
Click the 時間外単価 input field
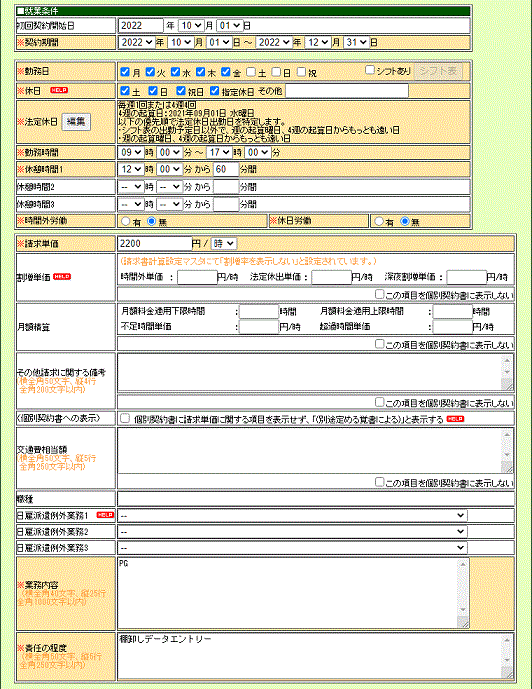197,277
